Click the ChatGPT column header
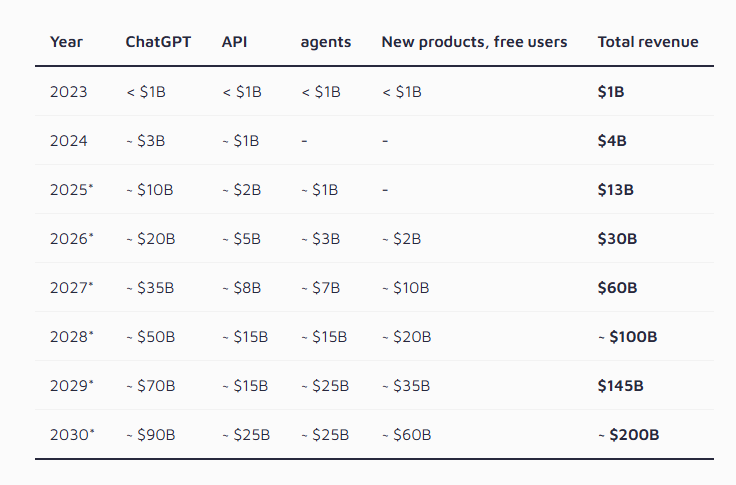Viewport: 736px width, 485px height. (x=160, y=42)
